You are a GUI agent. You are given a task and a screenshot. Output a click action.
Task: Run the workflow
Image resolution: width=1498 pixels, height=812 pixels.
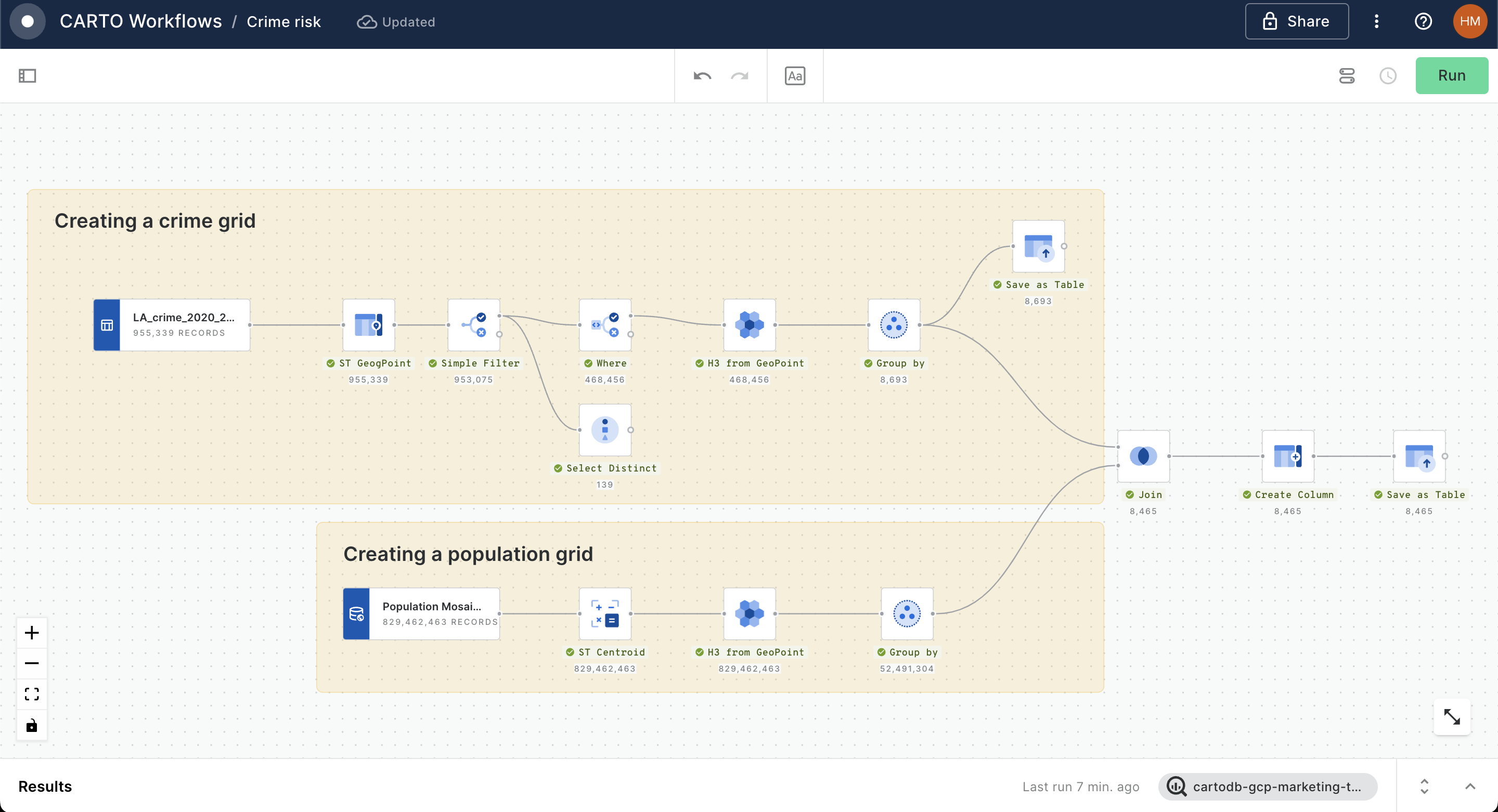(1452, 75)
